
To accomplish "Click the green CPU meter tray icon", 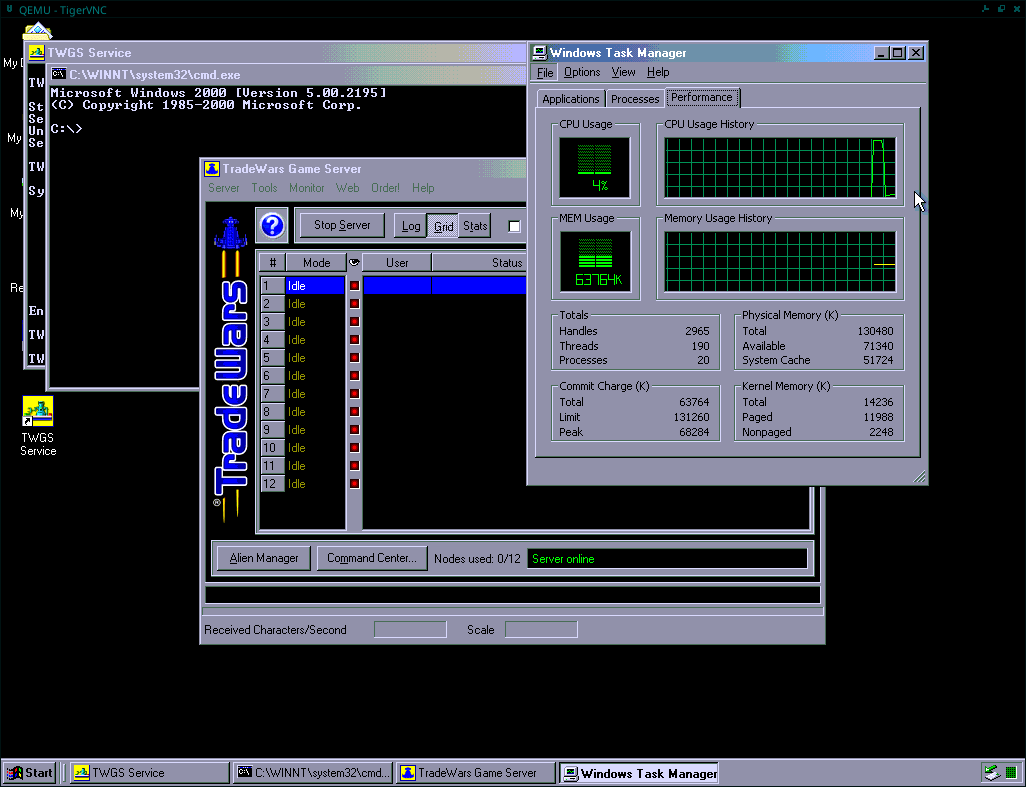I will tap(1011, 773).
